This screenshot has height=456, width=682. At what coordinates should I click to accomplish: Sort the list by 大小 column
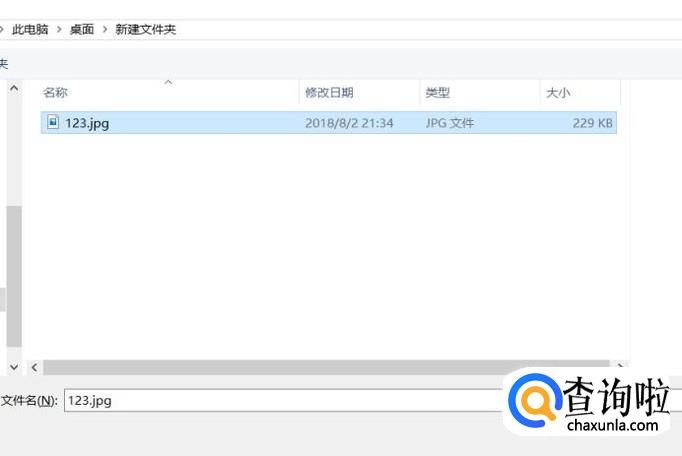click(557, 92)
